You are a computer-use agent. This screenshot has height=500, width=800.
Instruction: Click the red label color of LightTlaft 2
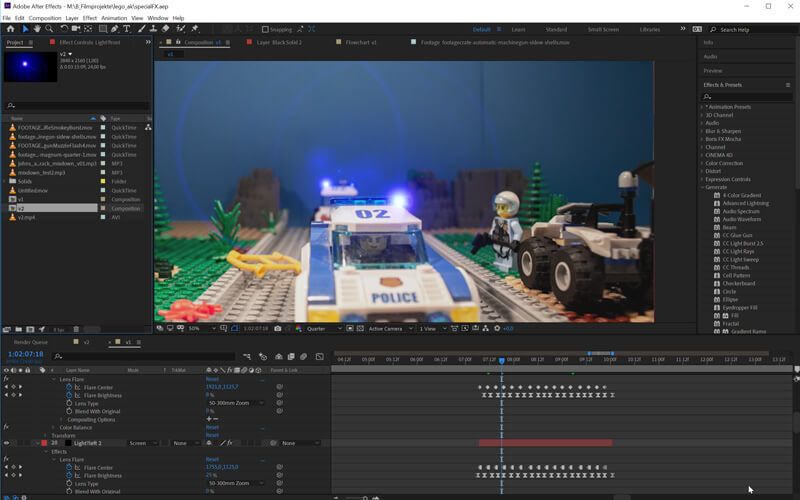[x=44, y=443]
